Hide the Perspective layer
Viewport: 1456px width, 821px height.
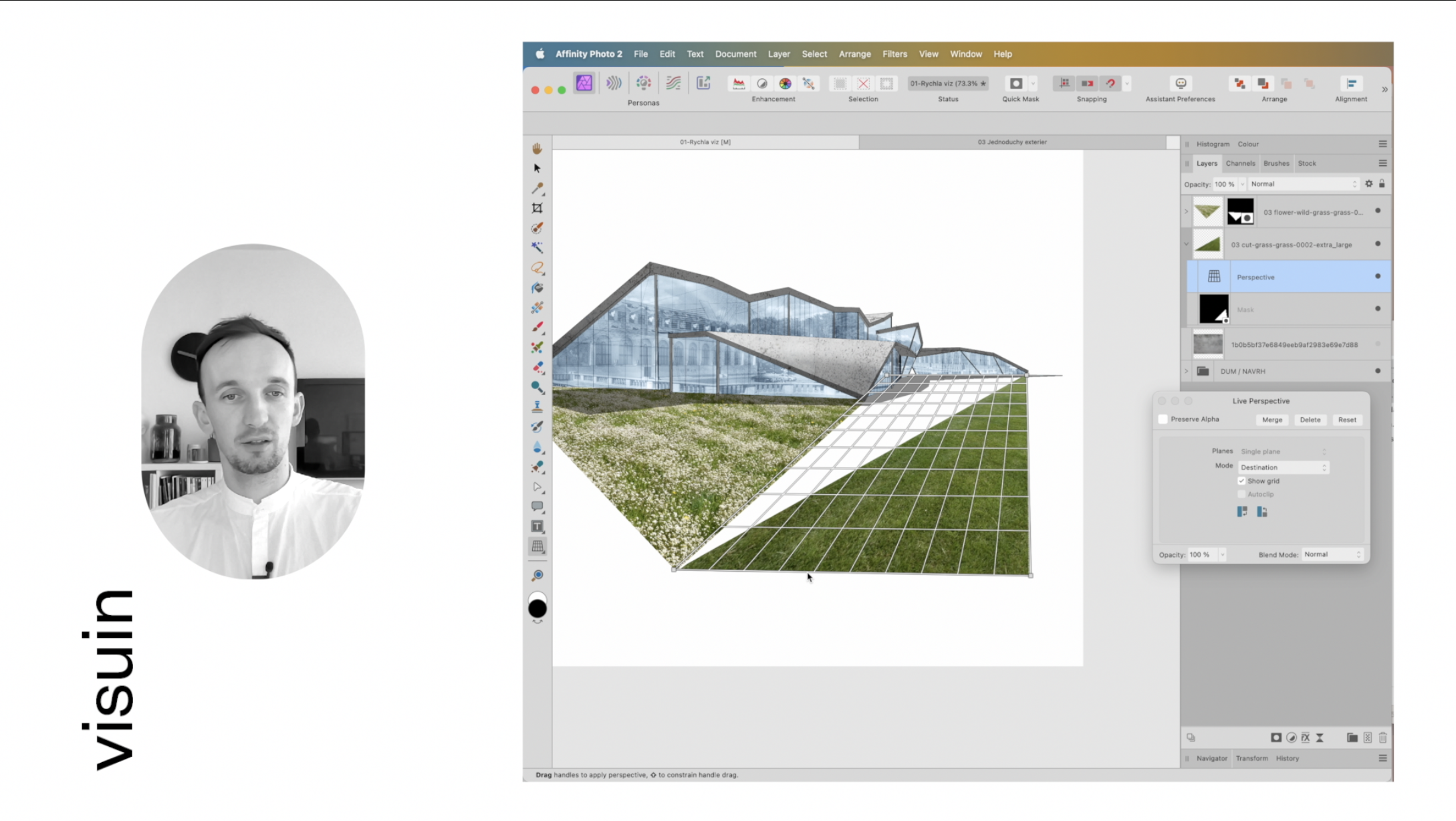1377,276
